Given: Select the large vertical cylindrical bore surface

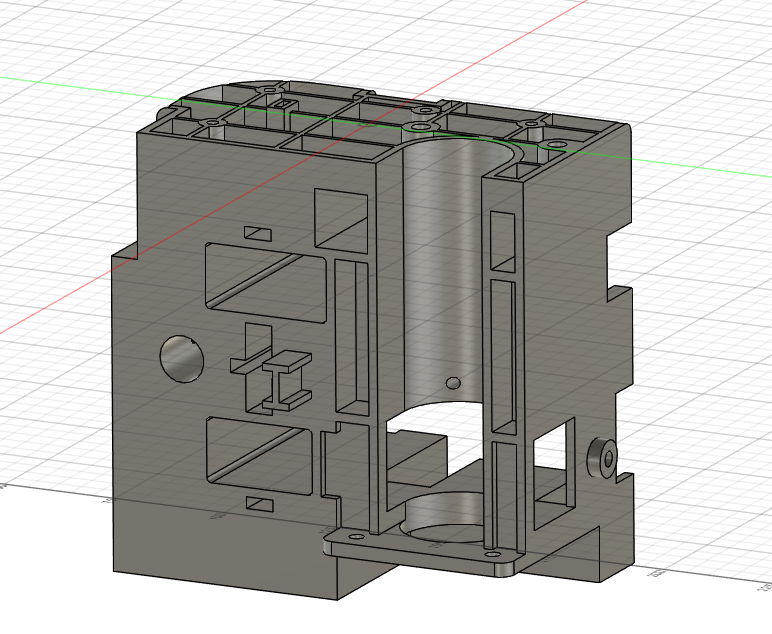Looking at the screenshot, I should pyautogui.click(x=442, y=271).
